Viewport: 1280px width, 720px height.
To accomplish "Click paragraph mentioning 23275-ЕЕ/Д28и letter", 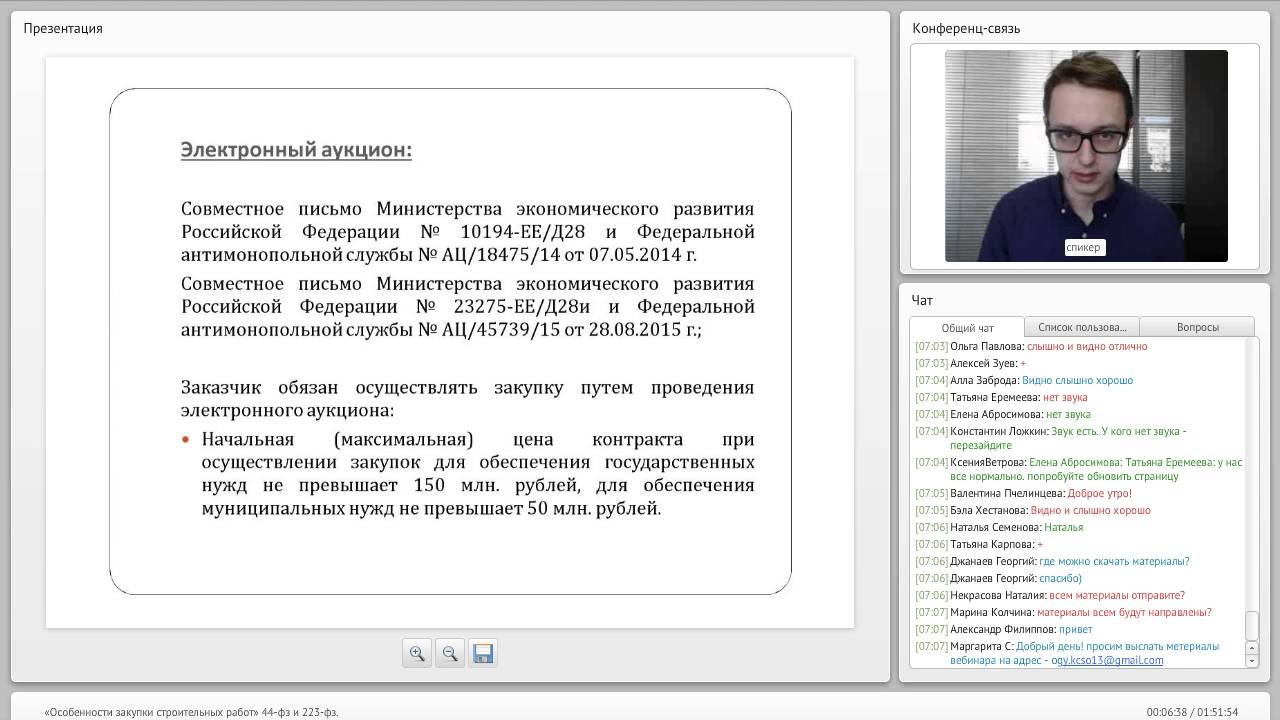I will coord(467,307).
